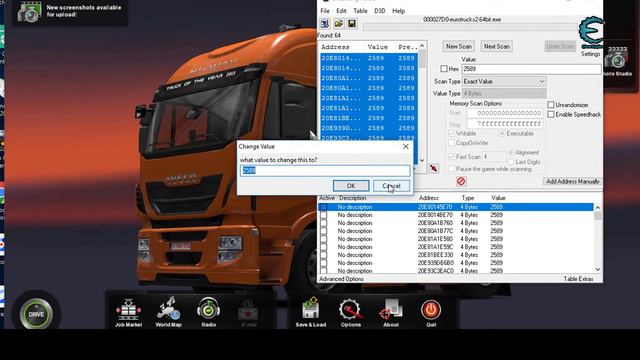The image size is (640, 360).
Task: Click Add Address Manually button
Action: pos(573,182)
